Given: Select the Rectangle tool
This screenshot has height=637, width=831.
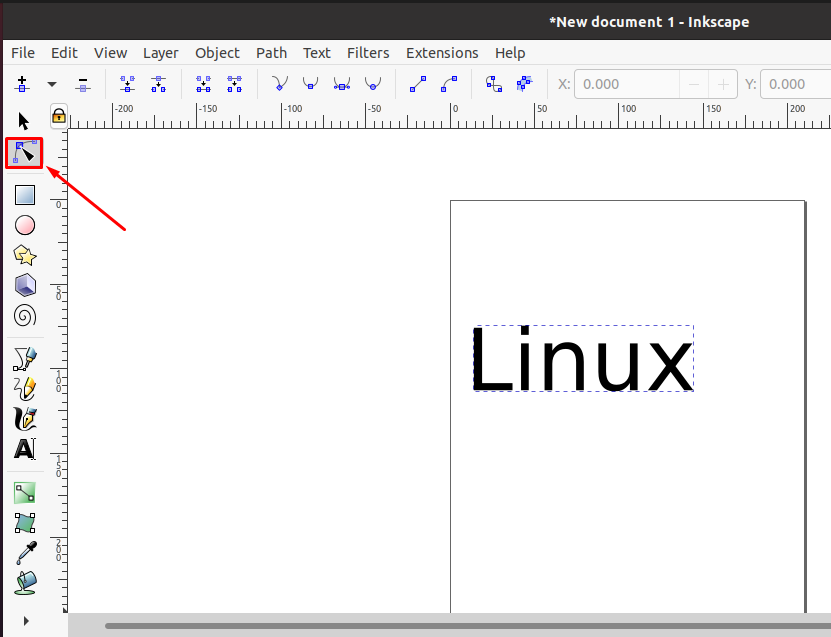Looking at the screenshot, I should tap(24, 194).
